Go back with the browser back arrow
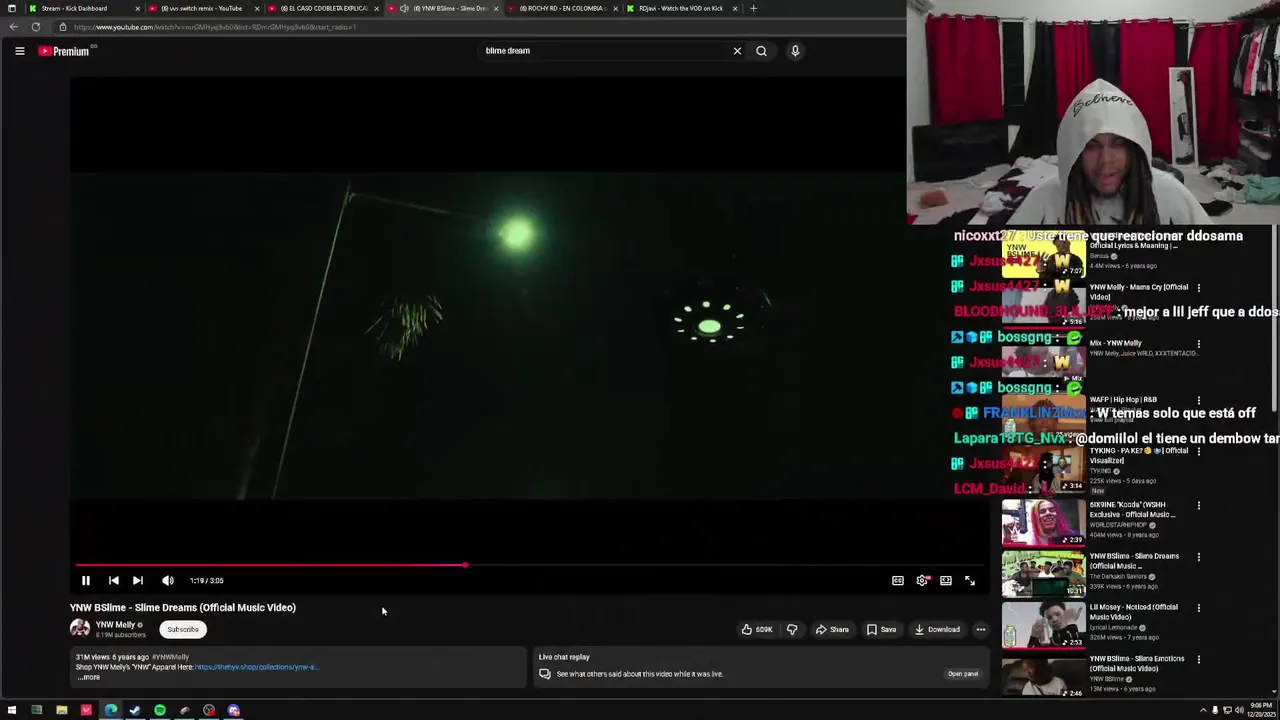This screenshot has height=720, width=1280. coord(13,27)
